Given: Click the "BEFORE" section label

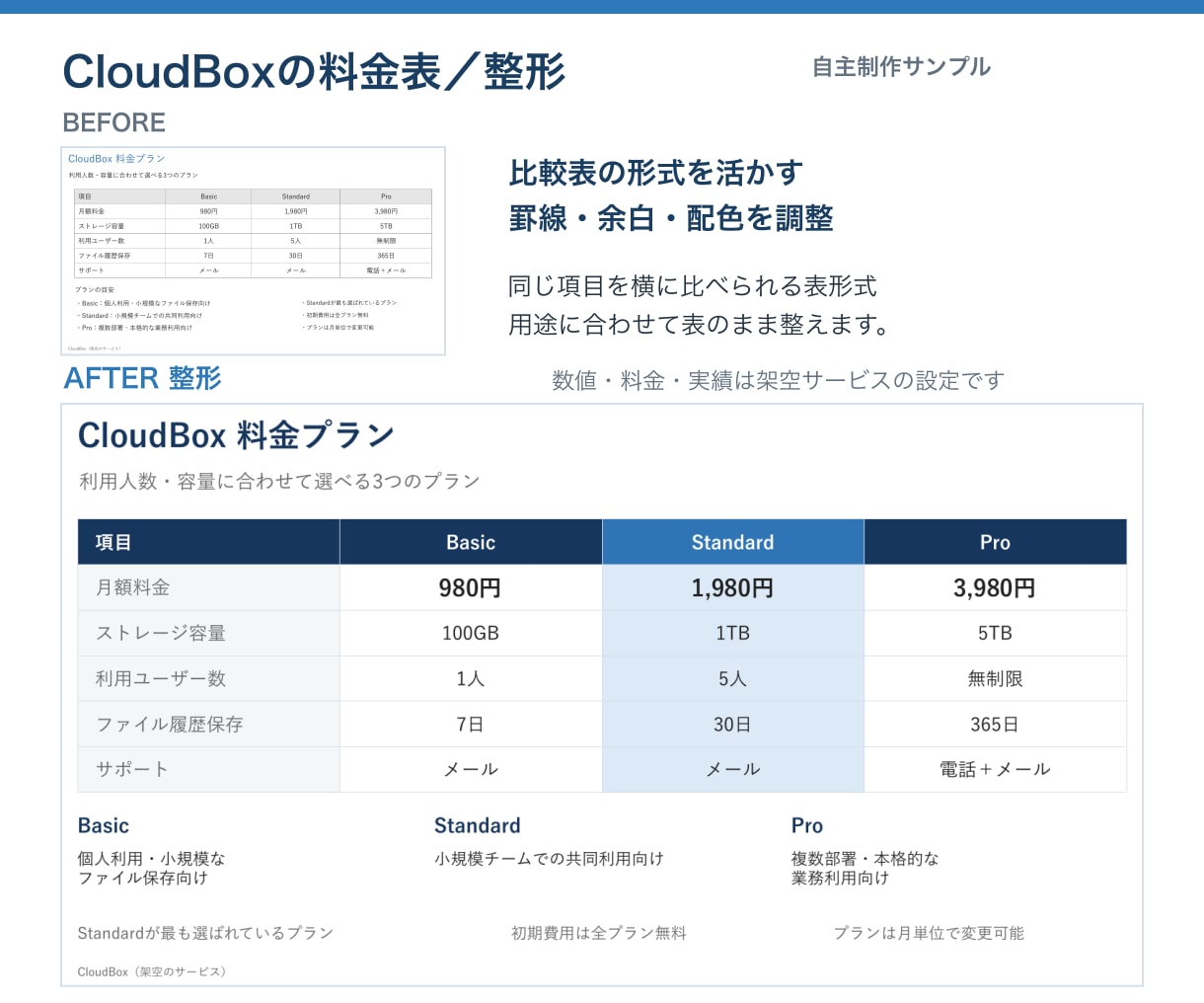Looking at the screenshot, I should pyautogui.click(x=113, y=122).
